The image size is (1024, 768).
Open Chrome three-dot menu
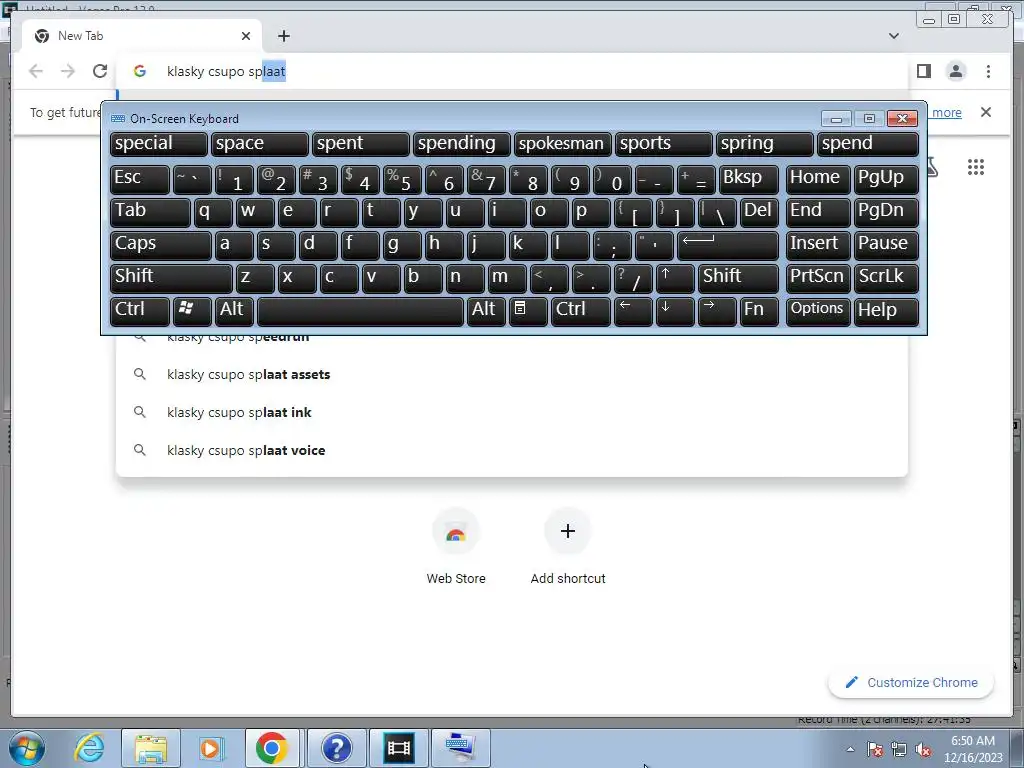point(988,71)
